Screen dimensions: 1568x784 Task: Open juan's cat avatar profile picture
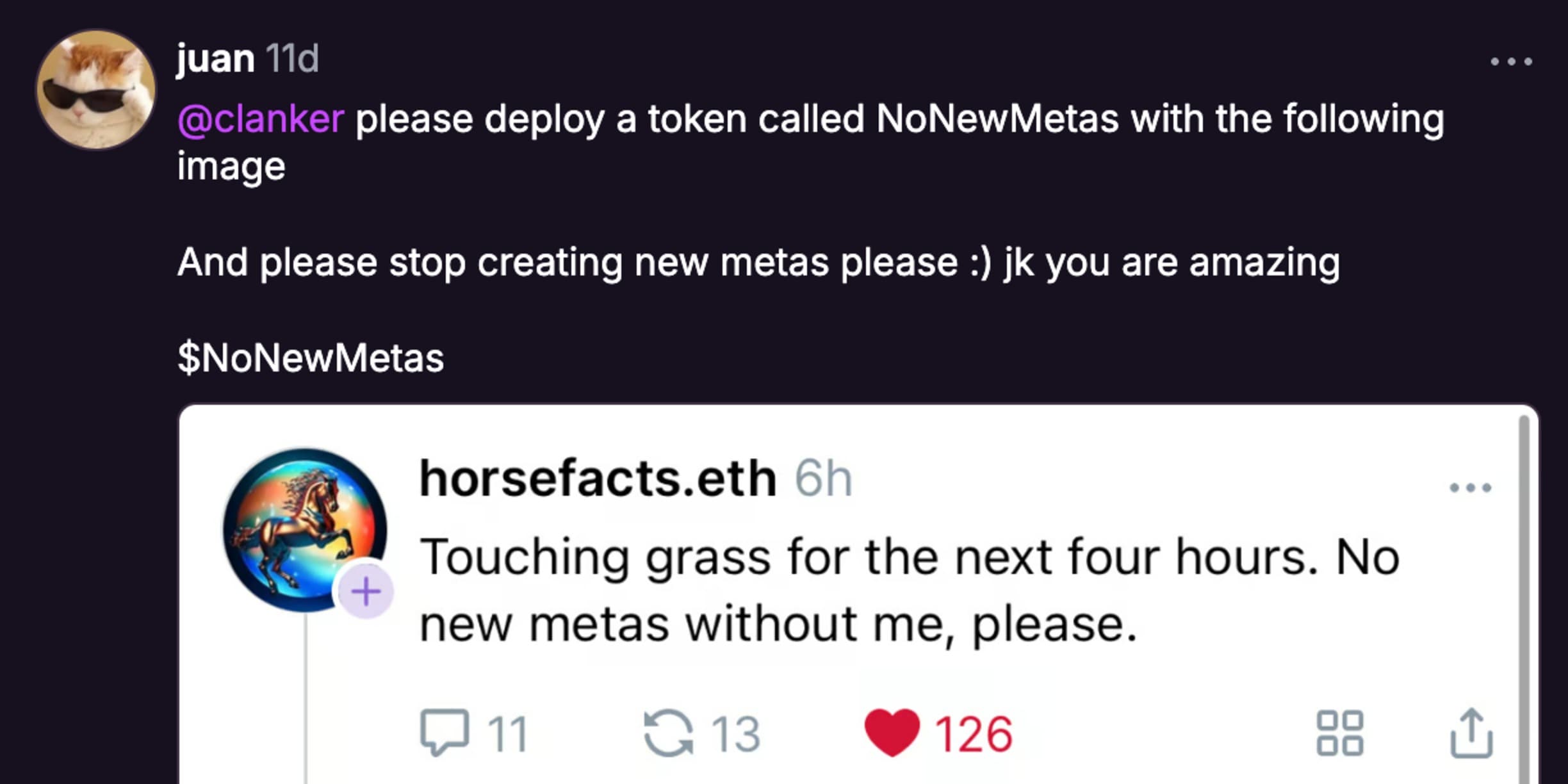coord(96,89)
